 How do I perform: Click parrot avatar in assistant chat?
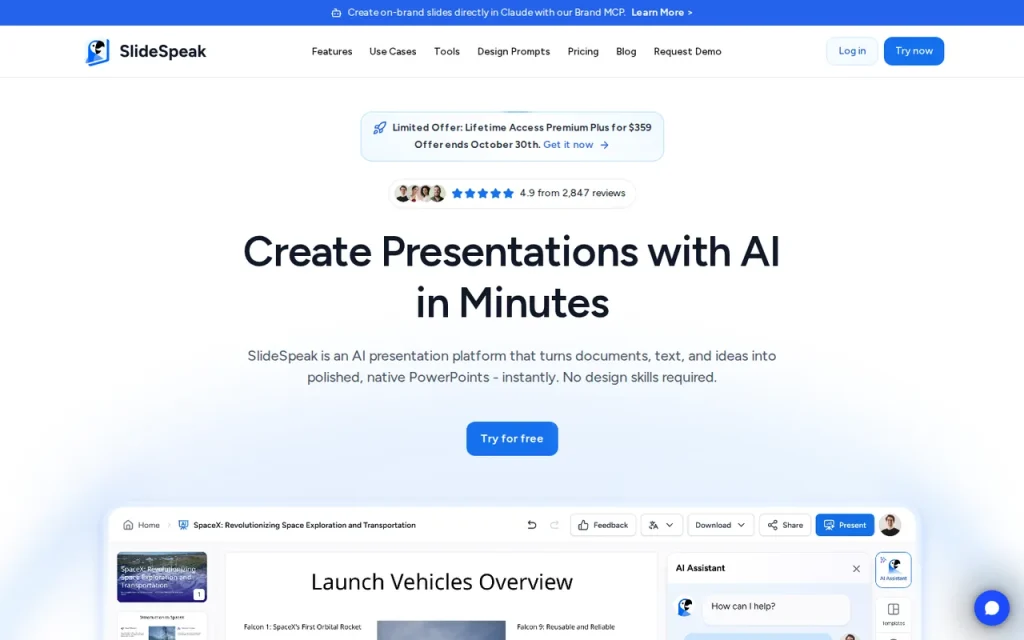[685, 607]
